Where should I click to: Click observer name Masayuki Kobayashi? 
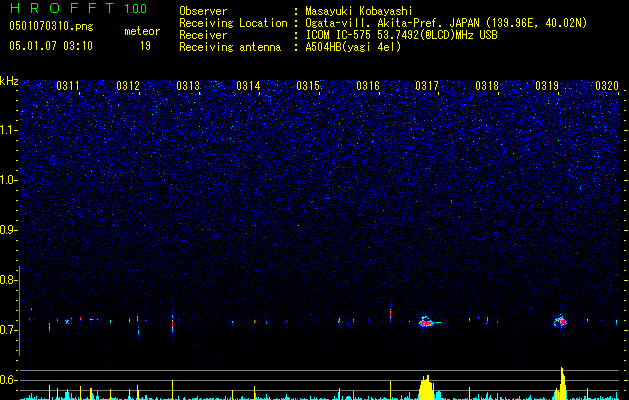point(359,11)
